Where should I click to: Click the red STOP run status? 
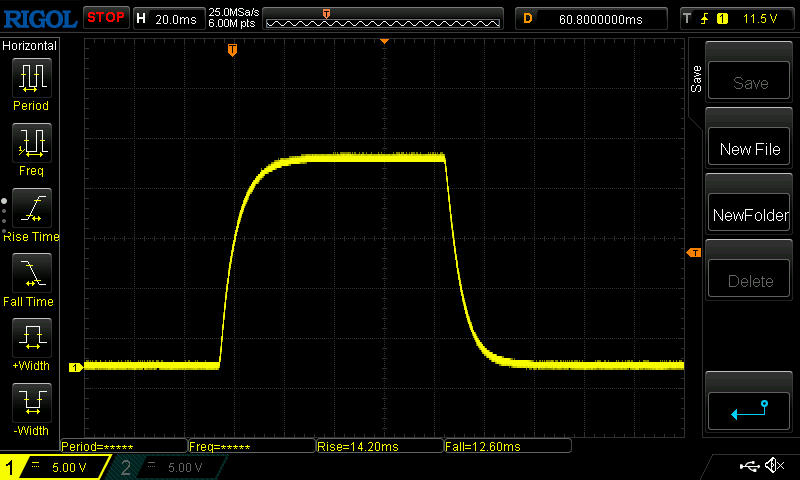pyautogui.click(x=105, y=17)
